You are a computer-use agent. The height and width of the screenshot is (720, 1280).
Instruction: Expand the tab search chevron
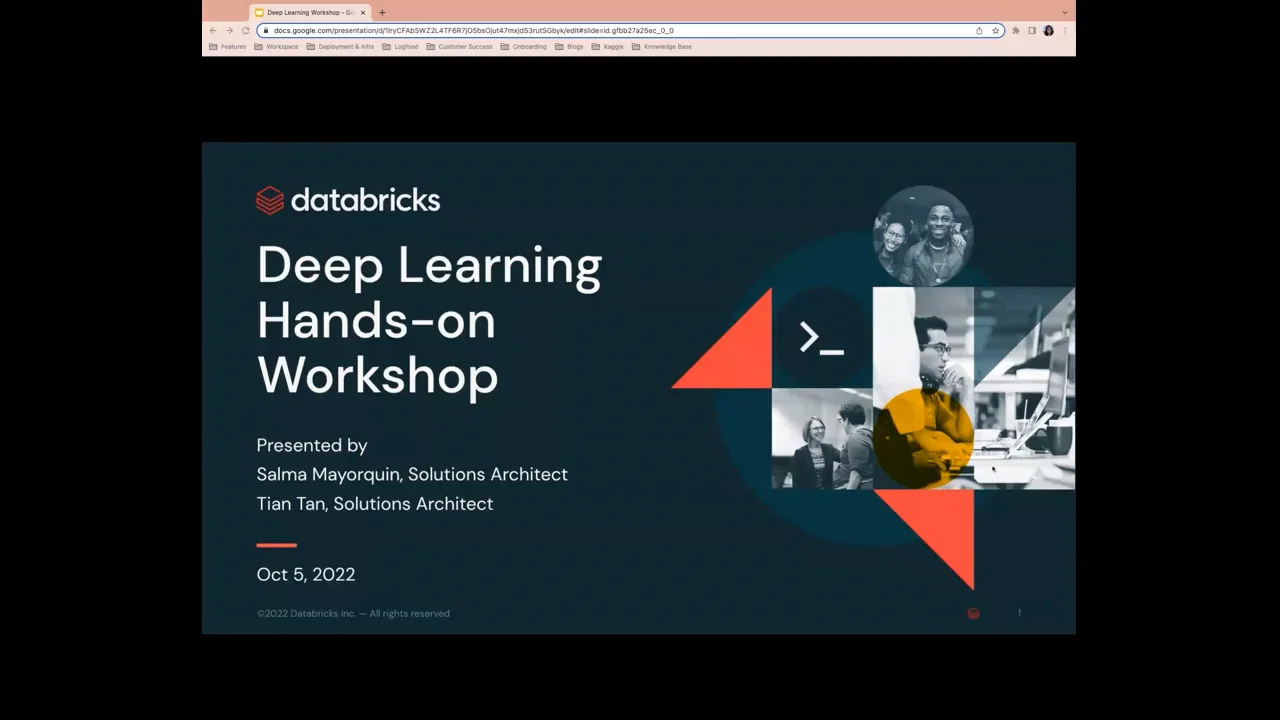[x=1064, y=13]
